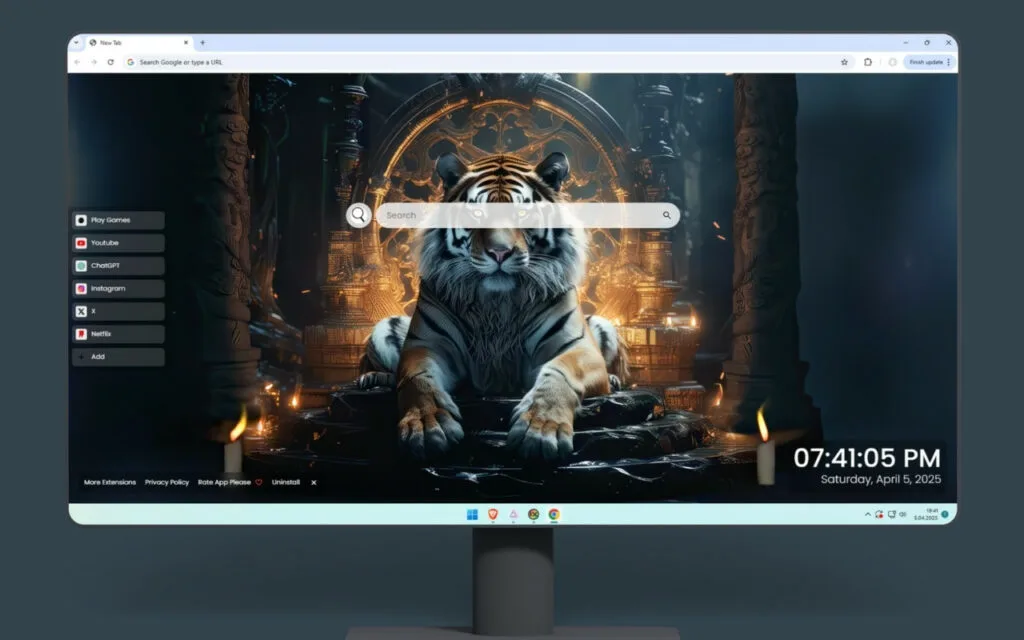Screen dimensions: 1024x640
Task: Bookmark this tab with star icon
Action: coord(844,62)
